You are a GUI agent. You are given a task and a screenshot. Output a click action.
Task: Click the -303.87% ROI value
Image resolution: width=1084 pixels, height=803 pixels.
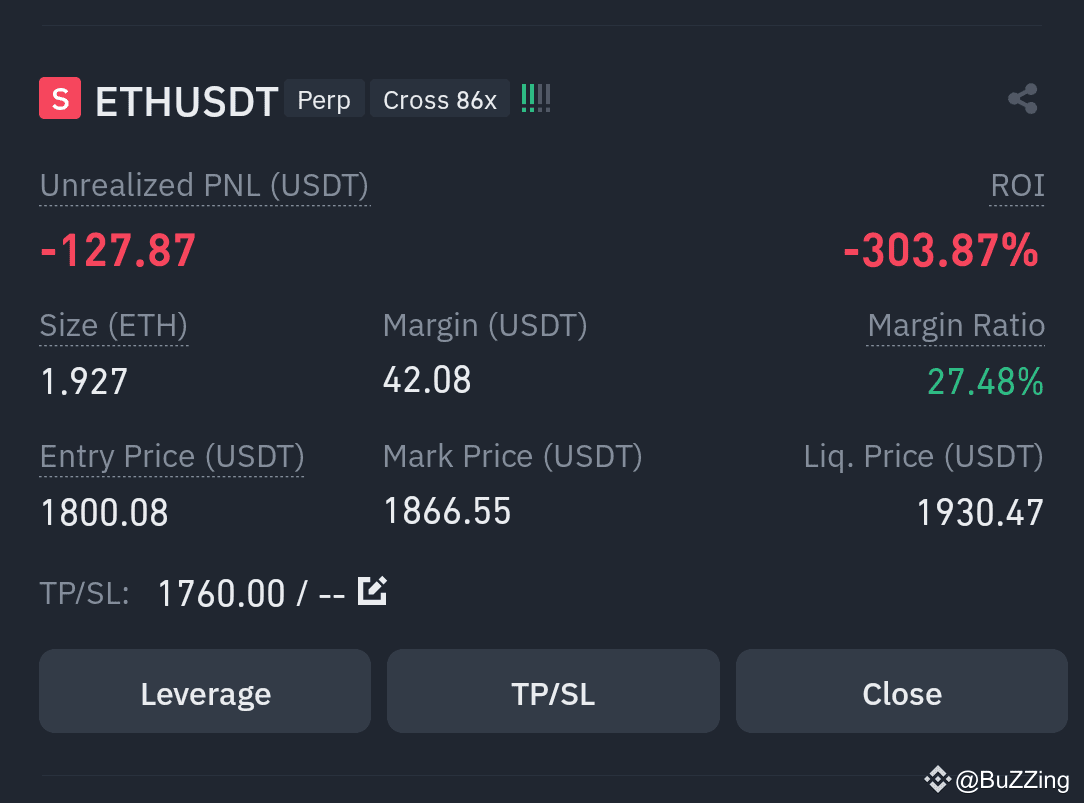click(941, 249)
